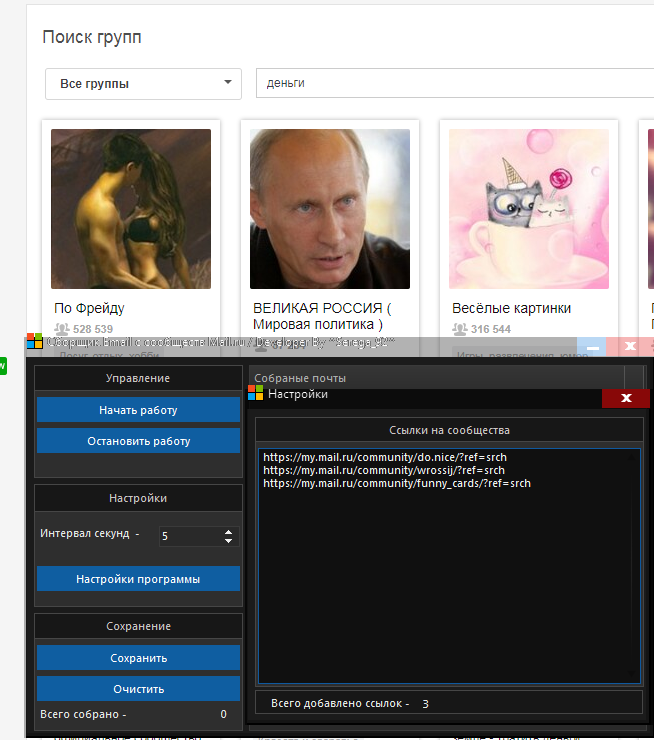Click the Поиск групп page heading
654x740 pixels.
(92, 37)
